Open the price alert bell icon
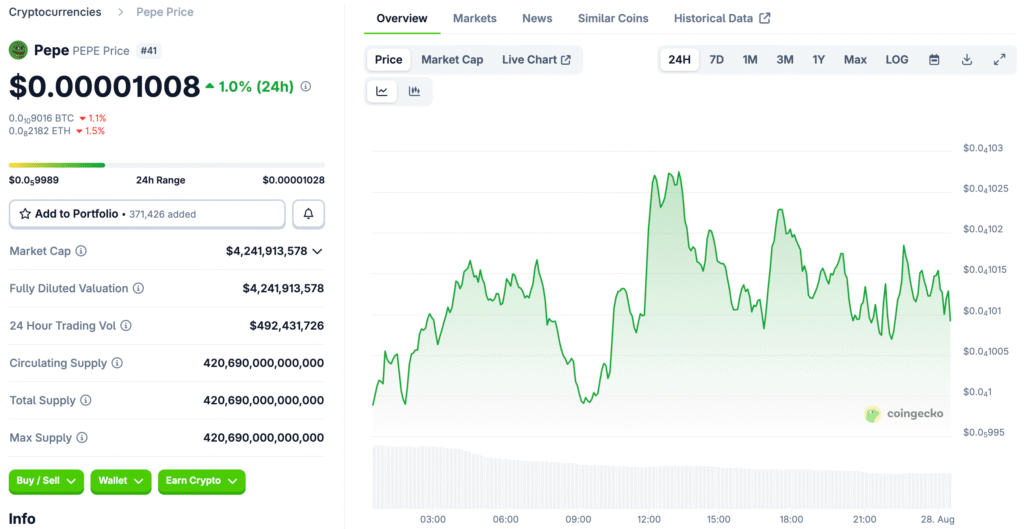 point(308,214)
